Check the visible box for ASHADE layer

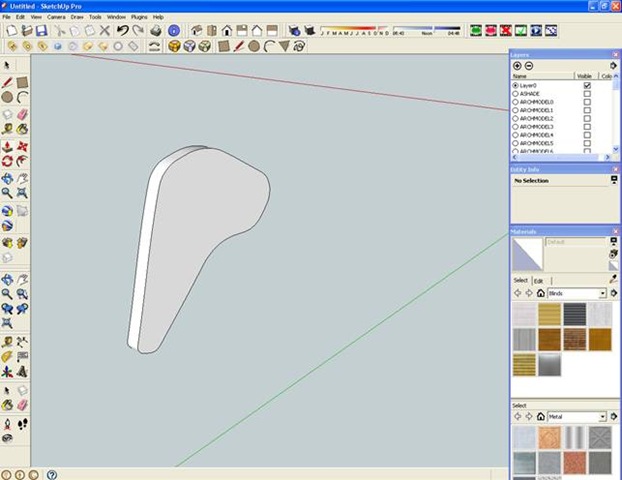[x=587, y=94]
